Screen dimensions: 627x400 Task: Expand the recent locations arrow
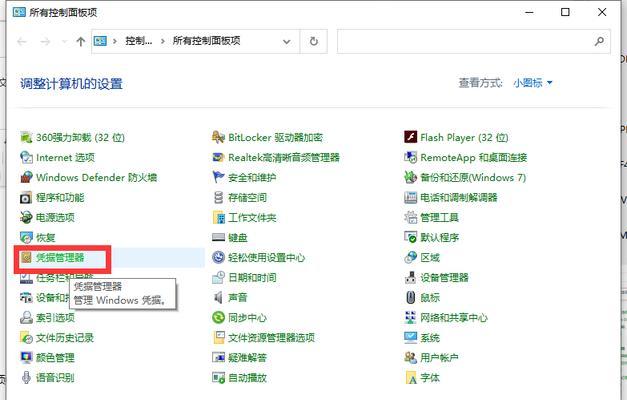tap(64, 41)
